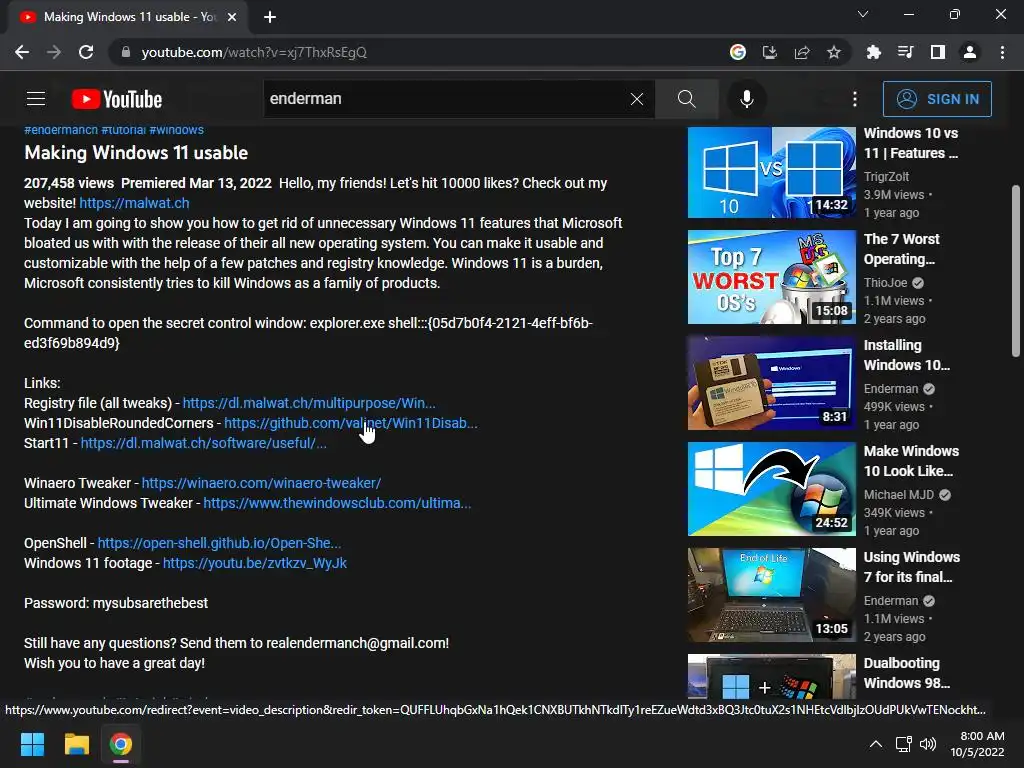Open a new tab with the plus button
This screenshot has height=768, width=1024.
tap(270, 17)
